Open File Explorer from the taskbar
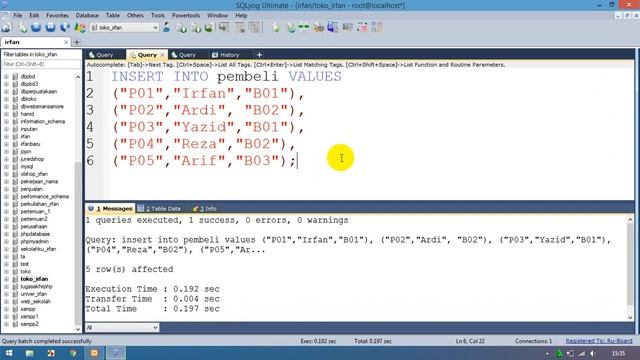The image size is (640, 360). click(x=29, y=353)
